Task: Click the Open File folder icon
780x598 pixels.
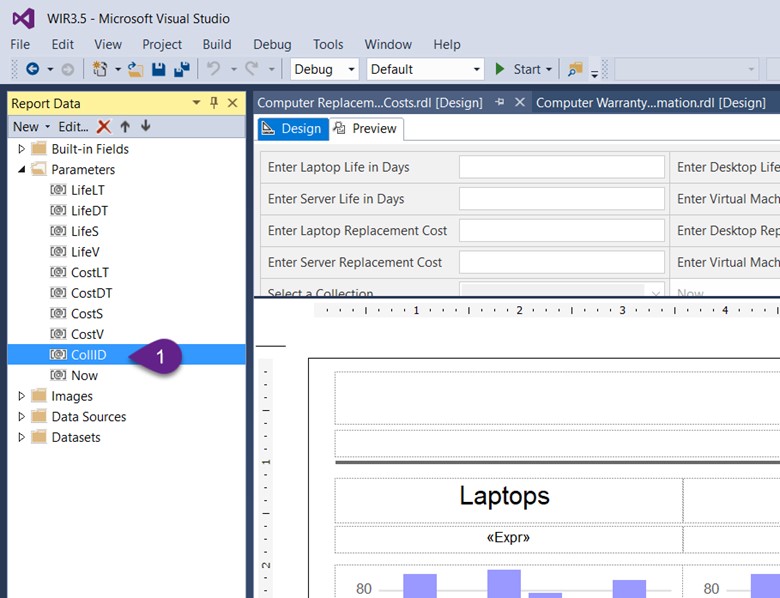Action: [x=135, y=69]
